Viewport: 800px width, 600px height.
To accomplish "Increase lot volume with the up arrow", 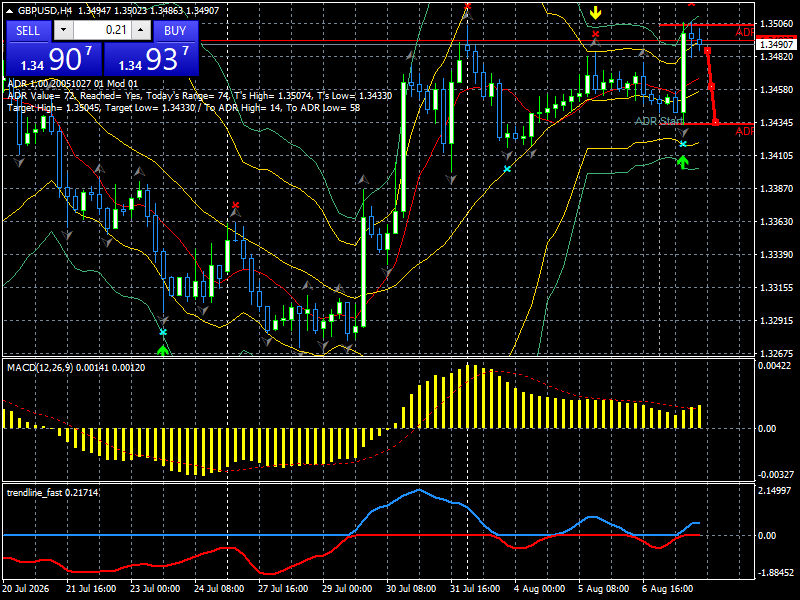I will pyautogui.click(x=141, y=30).
